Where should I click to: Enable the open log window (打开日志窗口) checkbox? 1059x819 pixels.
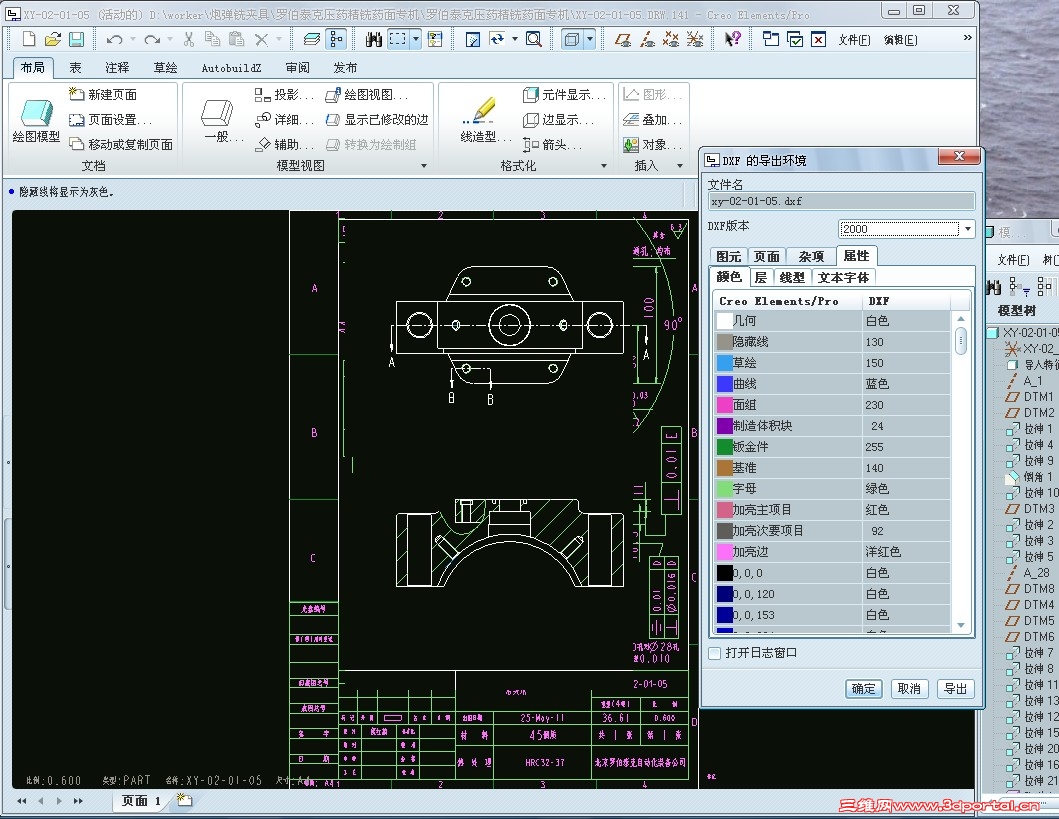[x=714, y=653]
